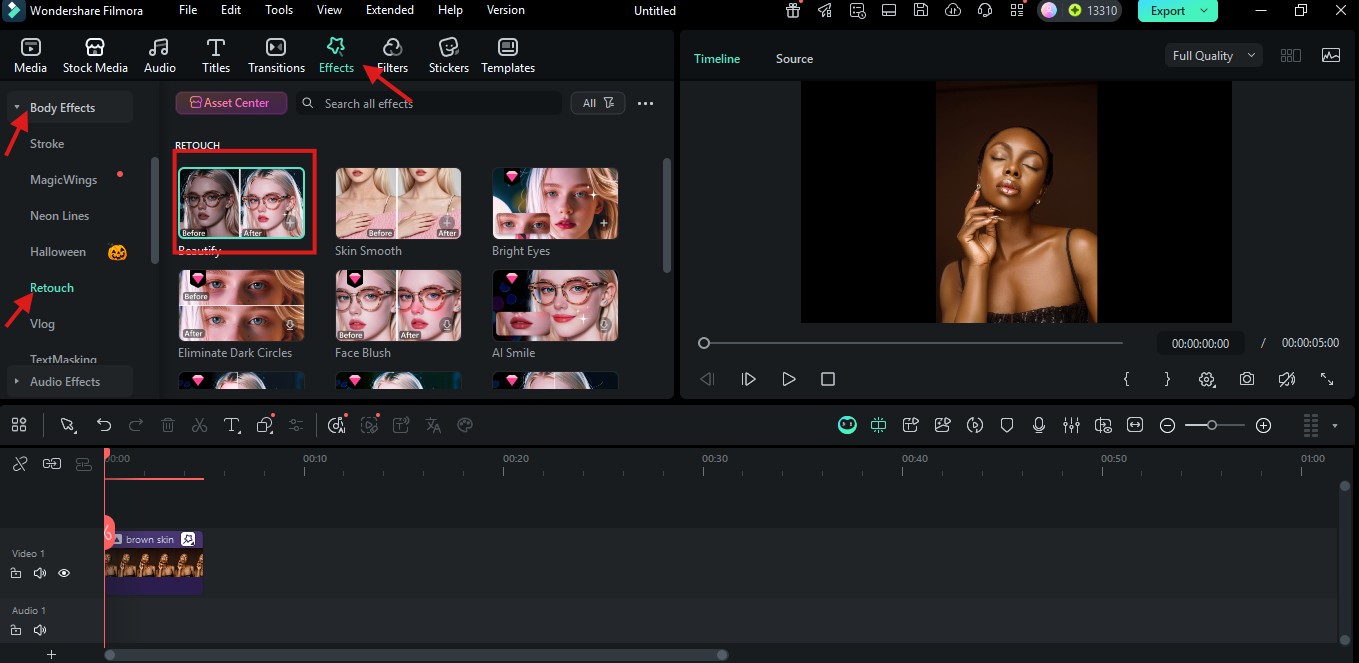The image size is (1359, 663).
Task: Click the undo arrow icon
Action: pyautogui.click(x=104, y=425)
